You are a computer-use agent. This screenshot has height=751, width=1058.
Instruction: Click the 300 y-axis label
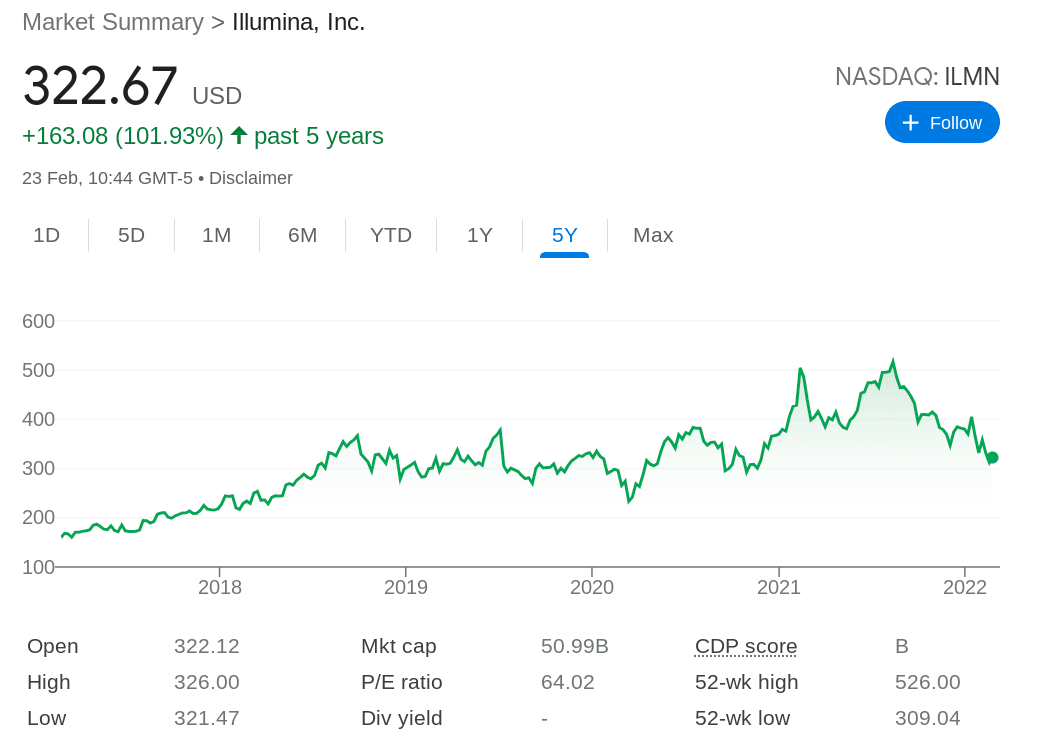tap(38, 468)
